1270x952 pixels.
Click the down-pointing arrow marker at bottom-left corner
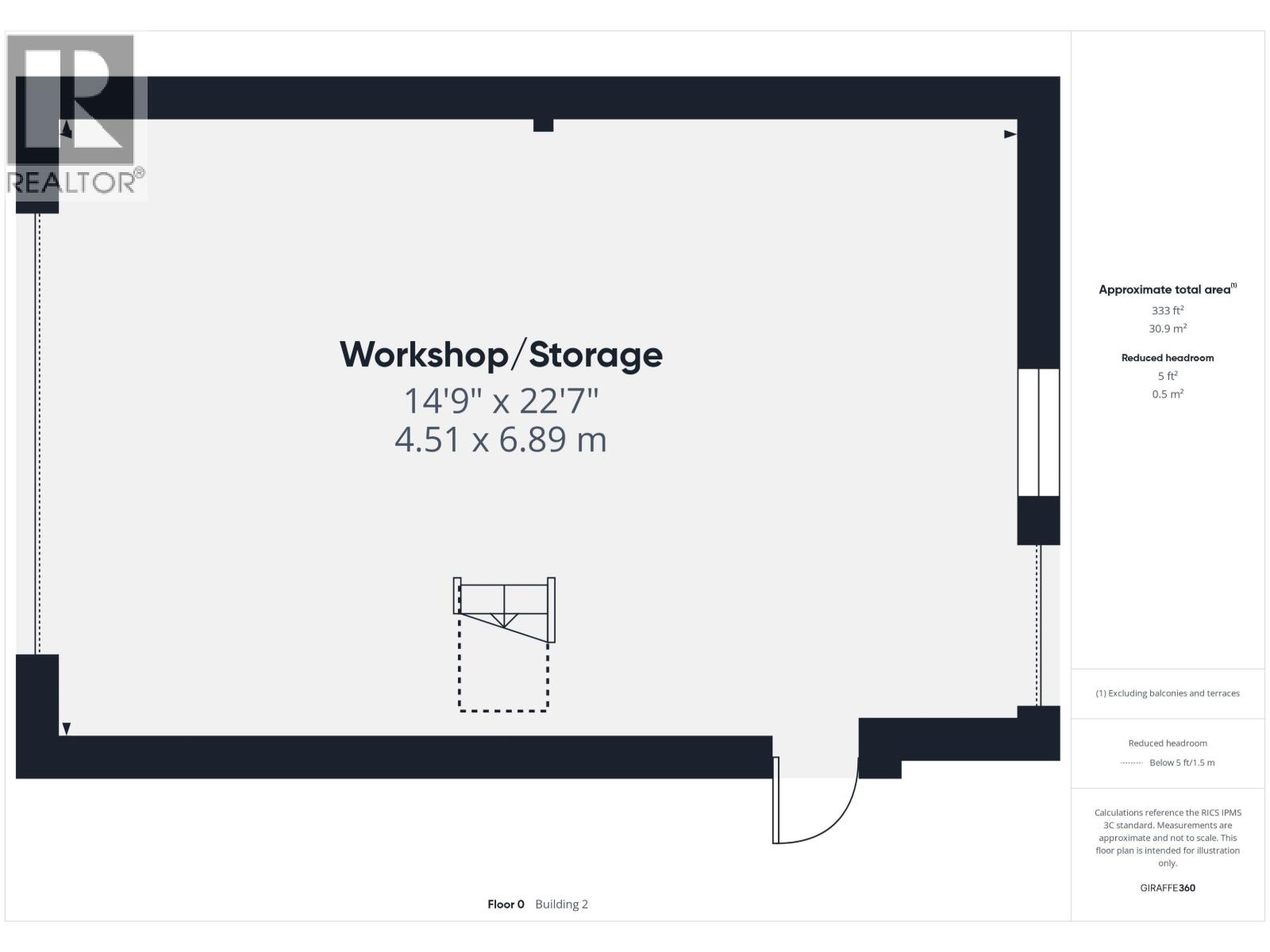67,728
